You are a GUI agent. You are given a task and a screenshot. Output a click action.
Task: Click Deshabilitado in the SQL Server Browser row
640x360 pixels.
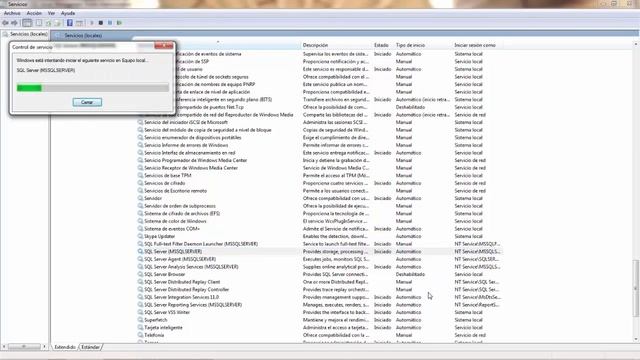point(410,274)
